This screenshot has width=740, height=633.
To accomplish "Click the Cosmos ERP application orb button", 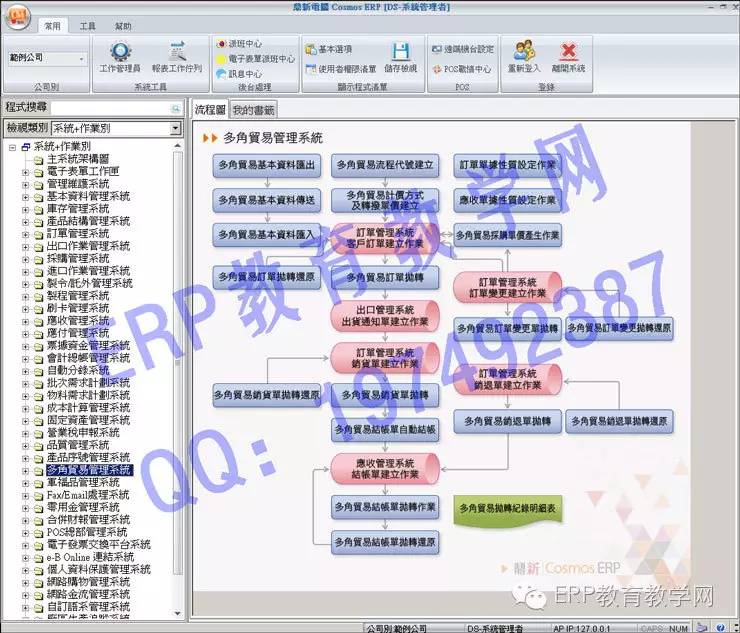I will 18,20.
